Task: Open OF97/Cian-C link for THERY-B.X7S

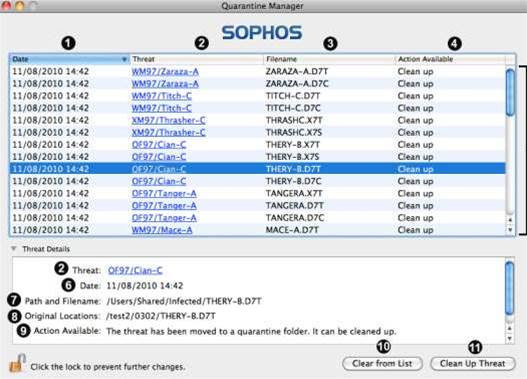Action: [159, 157]
